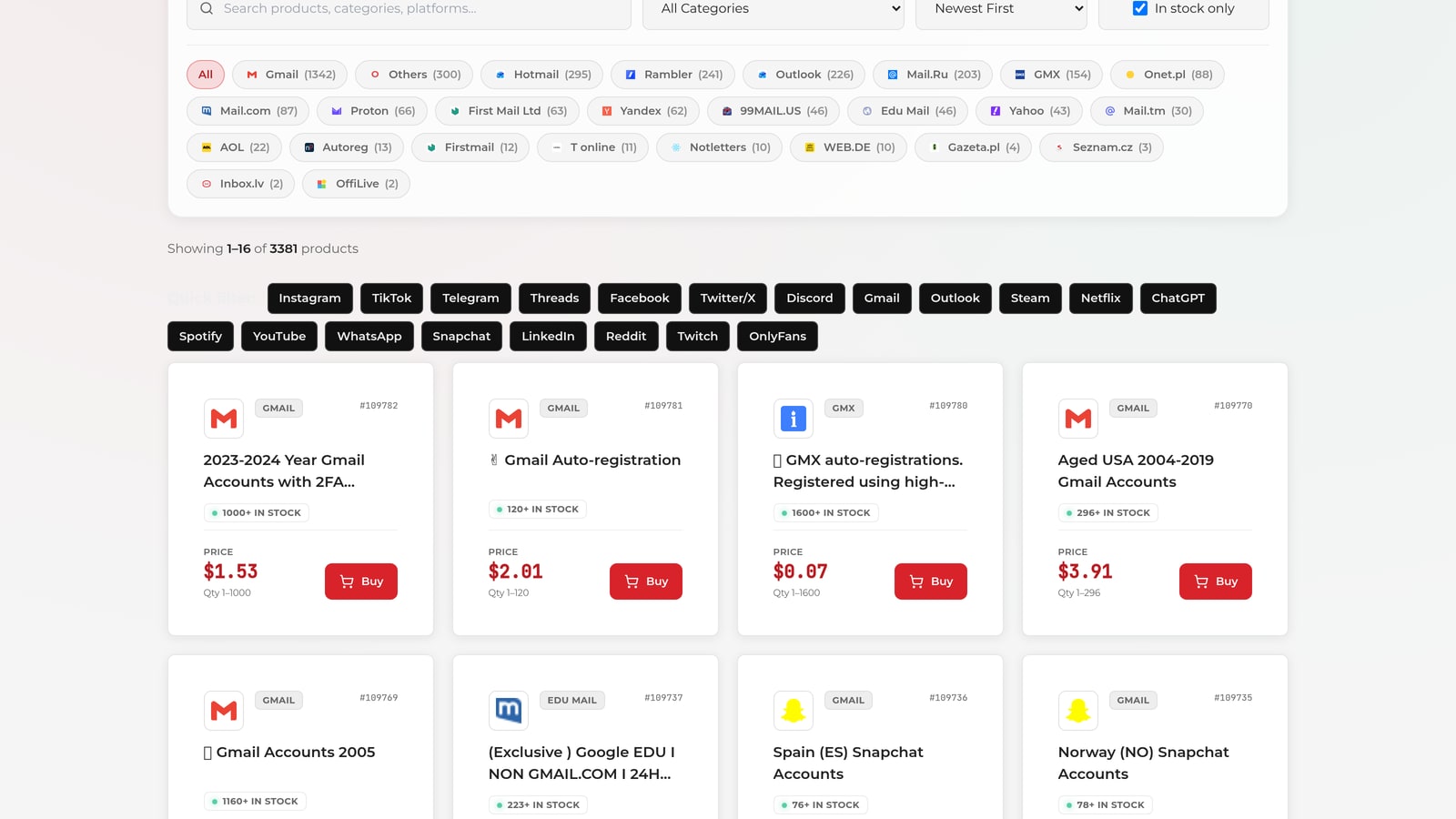
Task: Click the Instagram quick filter button
Action: click(310, 298)
